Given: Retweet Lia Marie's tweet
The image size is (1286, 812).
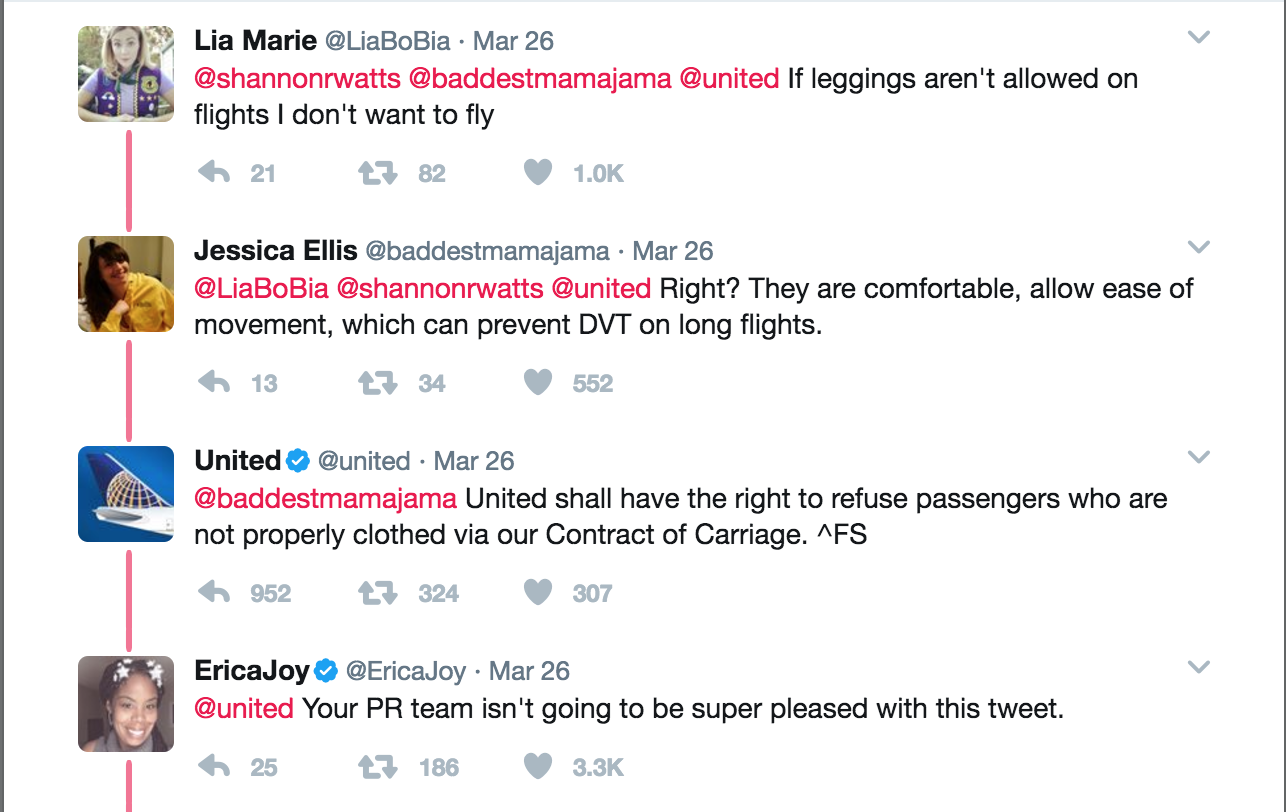Looking at the screenshot, I should 377,173.
